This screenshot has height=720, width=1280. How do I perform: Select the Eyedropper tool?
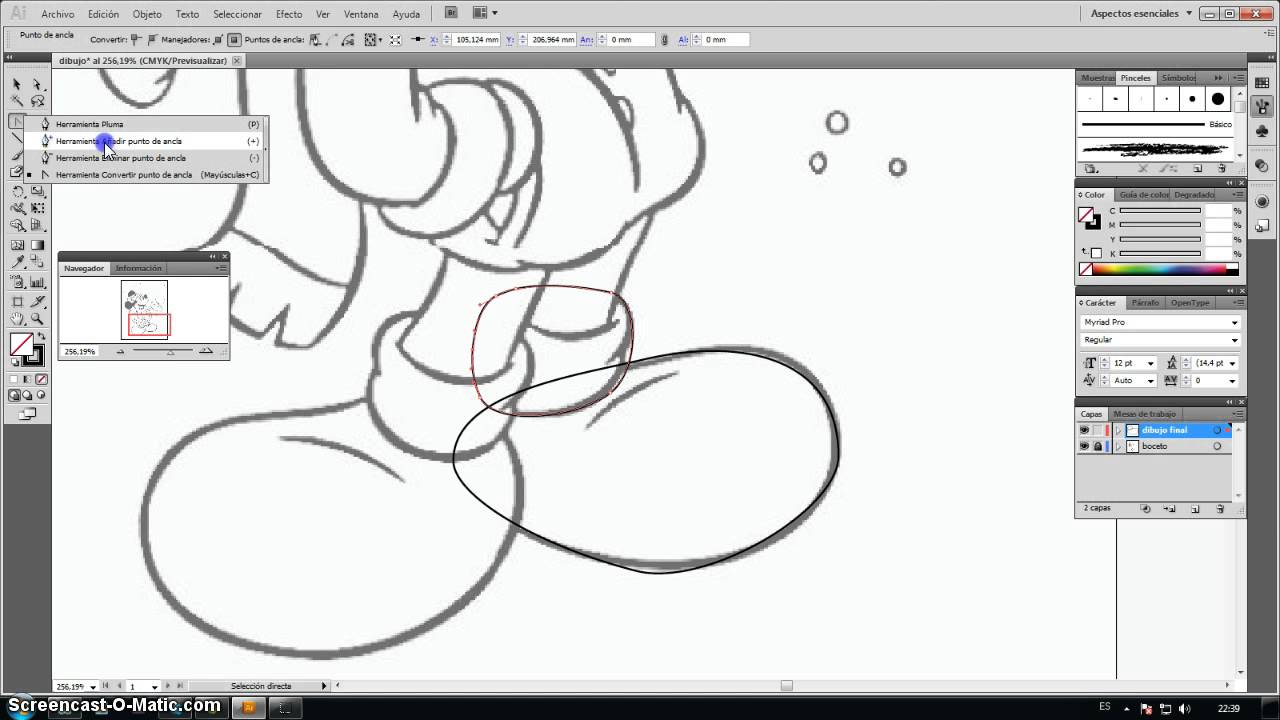(x=17, y=263)
